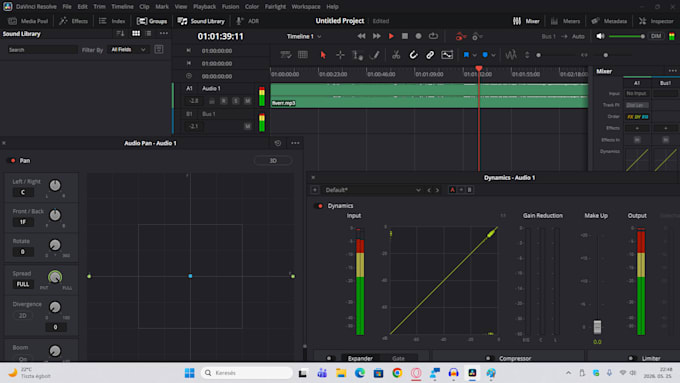
Task: Click the grid view icon in toolbar
Action: click(x=303, y=55)
